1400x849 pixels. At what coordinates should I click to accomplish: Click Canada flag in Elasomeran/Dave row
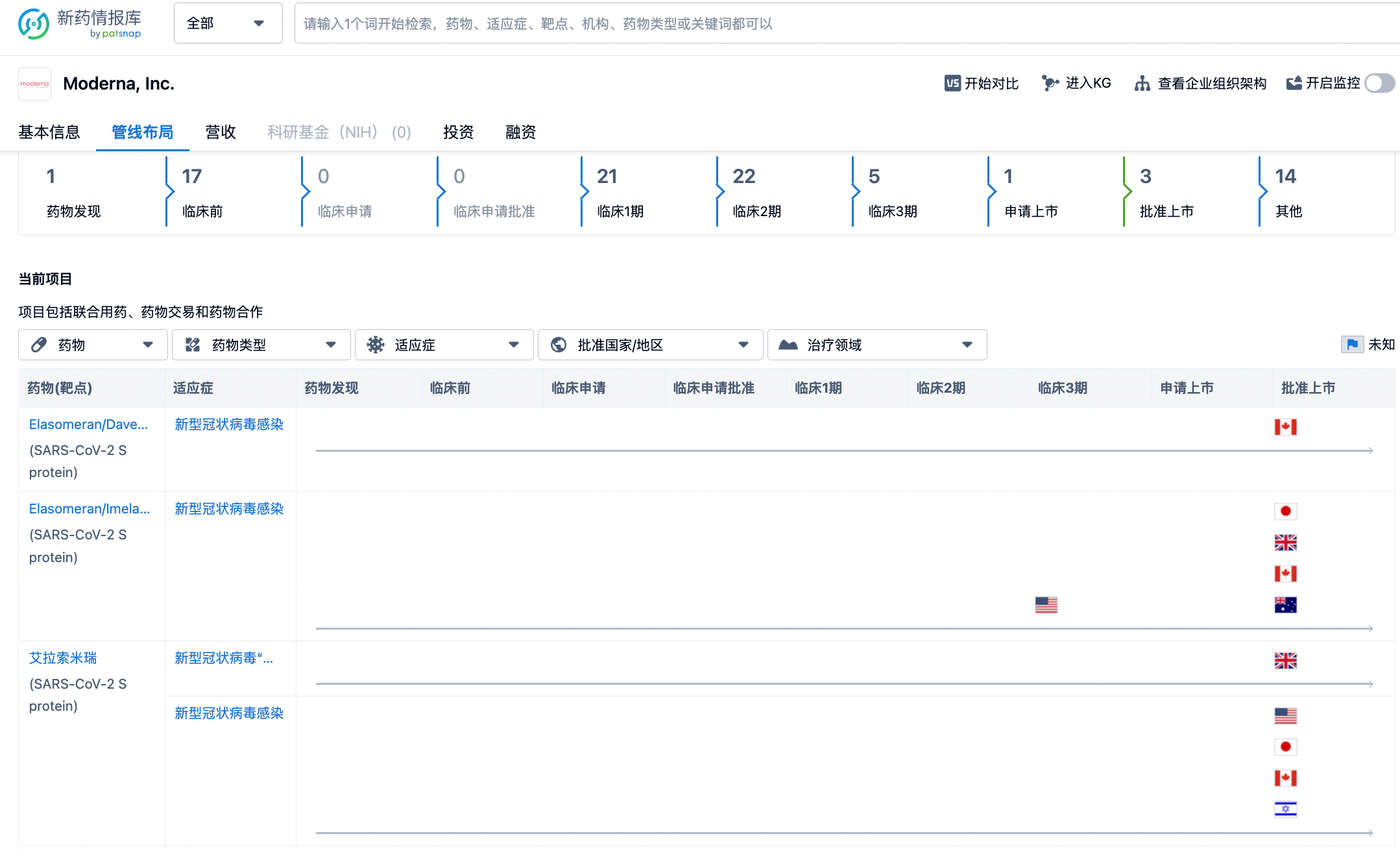[1285, 427]
